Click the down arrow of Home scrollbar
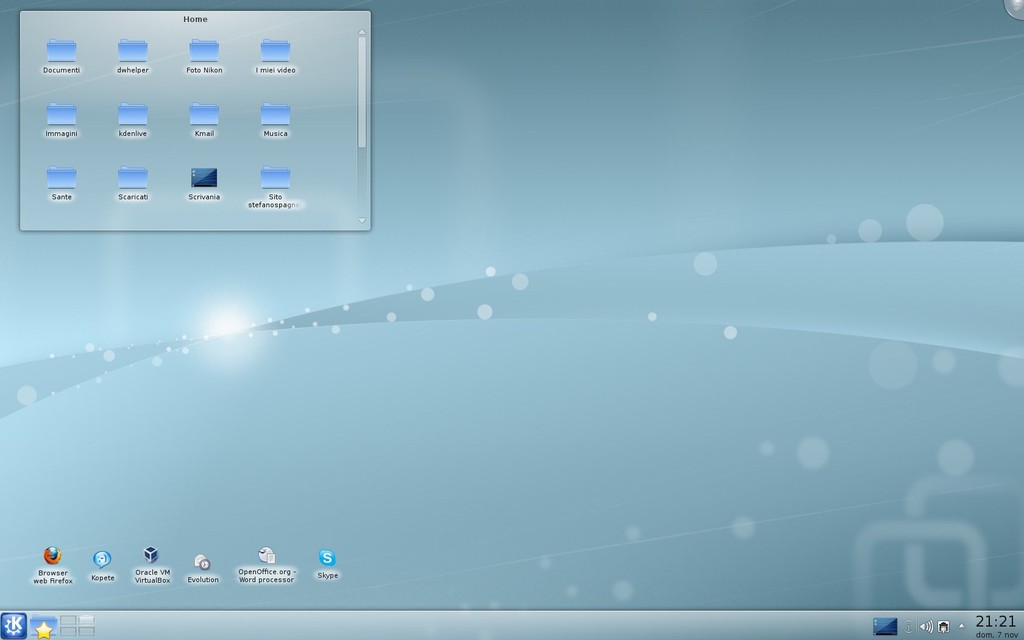Image resolution: width=1024 pixels, height=640 pixels. [362, 220]
